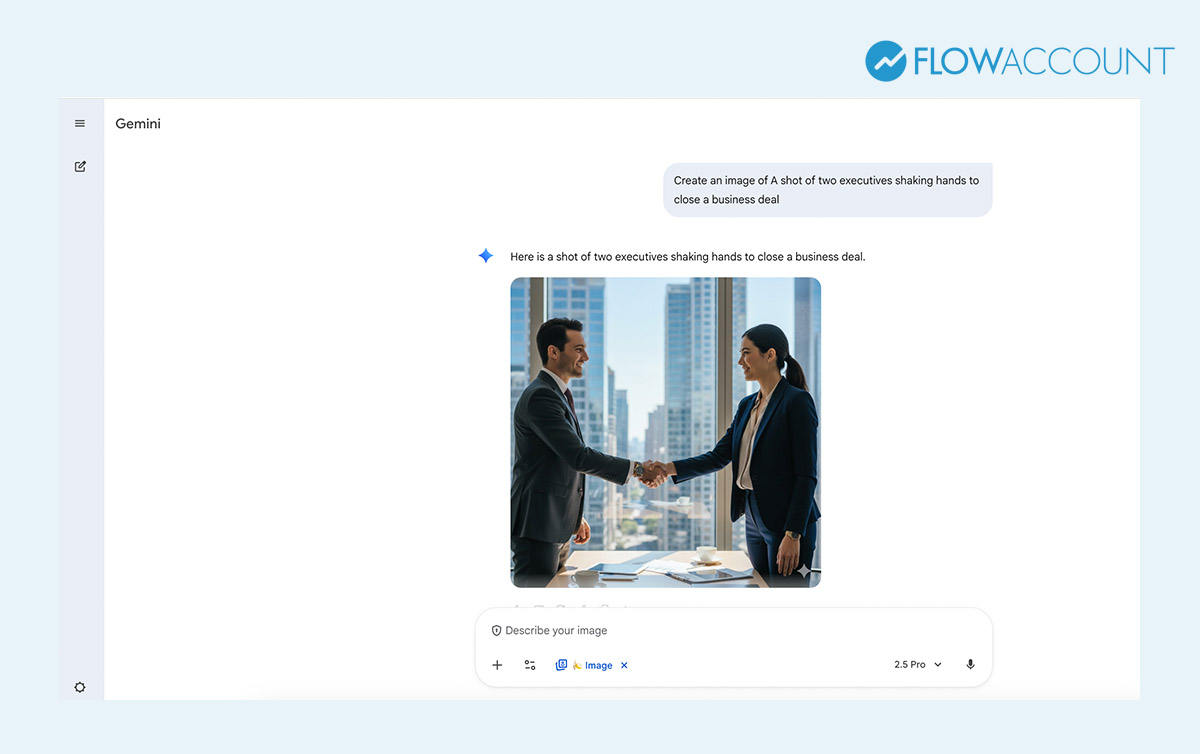Expand the 2.5 Pro model dropdown
Screen dimensions: 1200x754
click(x=918, y=665)
